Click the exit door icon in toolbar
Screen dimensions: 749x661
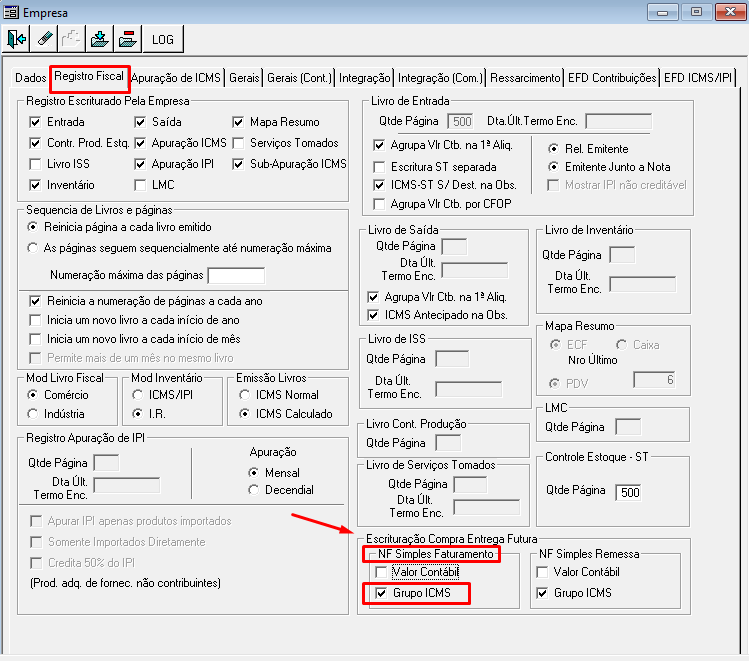[17, 39]
